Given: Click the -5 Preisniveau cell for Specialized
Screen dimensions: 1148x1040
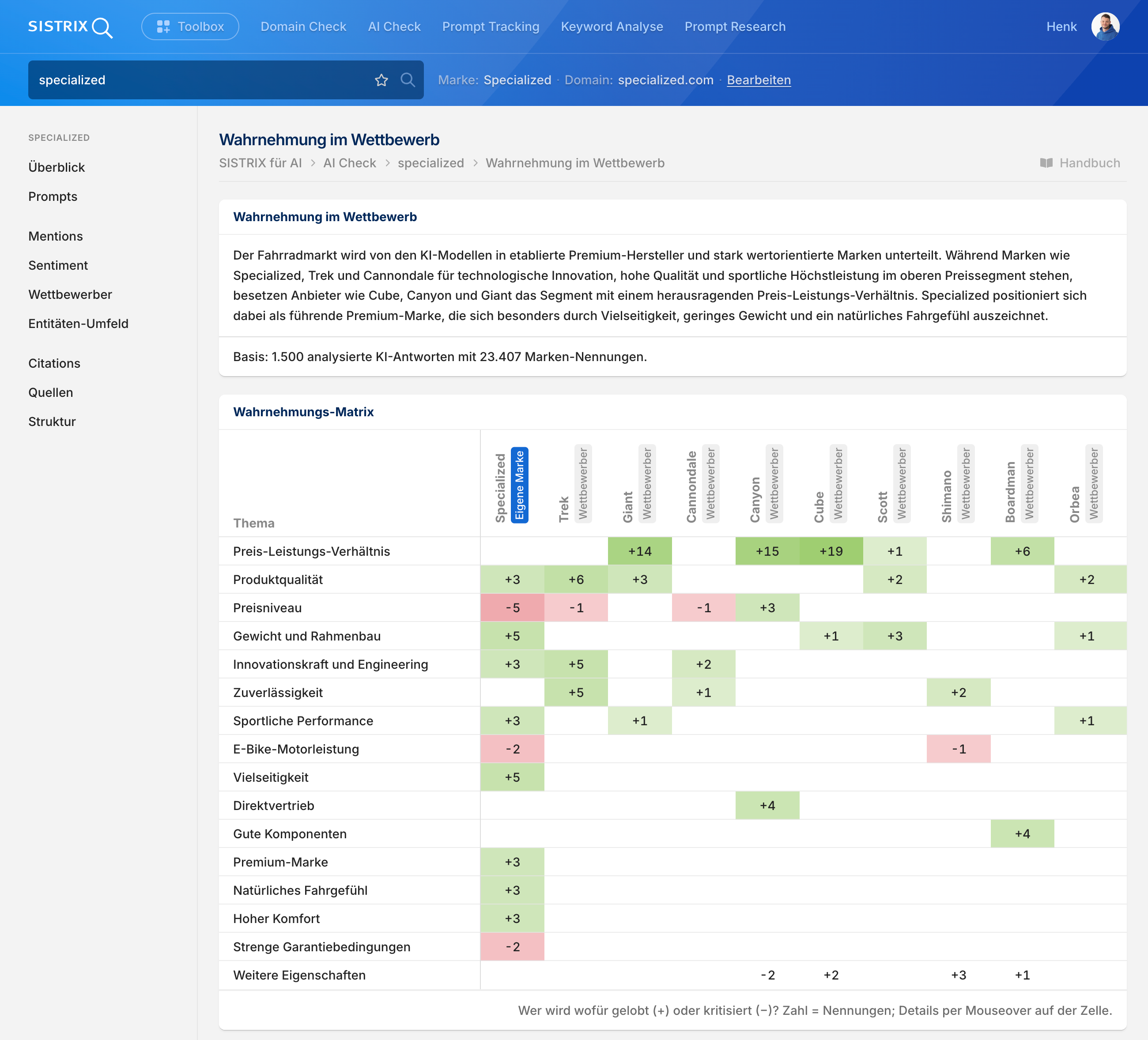Looking at the screenshot, I should (x=513, y=607).
